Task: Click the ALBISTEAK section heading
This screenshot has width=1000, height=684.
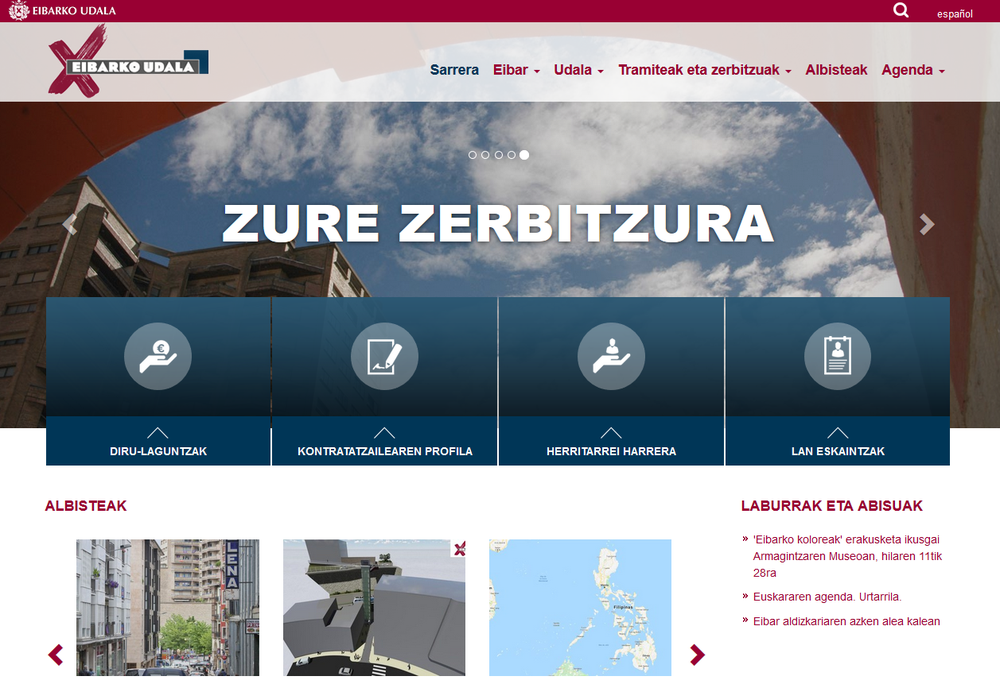Action: click(x=85, y=506)
